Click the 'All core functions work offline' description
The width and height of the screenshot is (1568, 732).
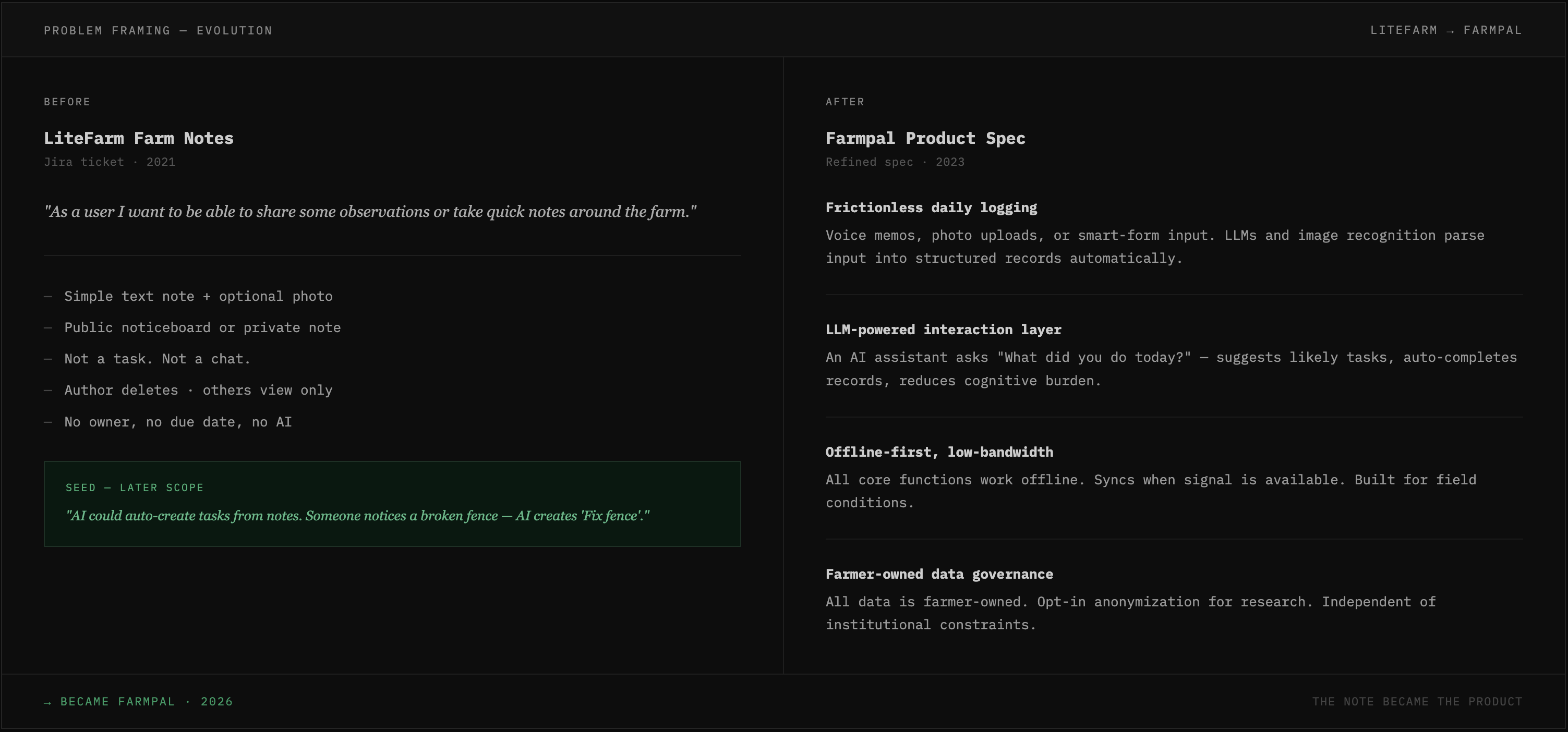pos(1150,491)
